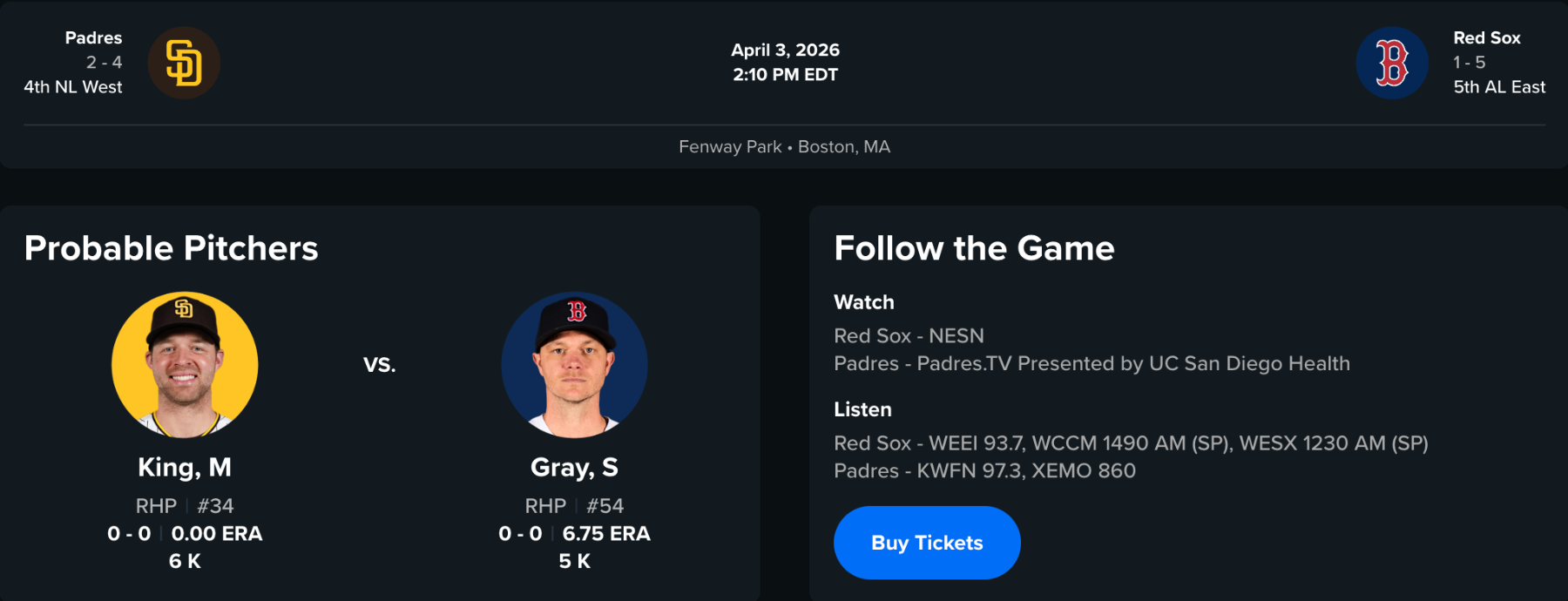
Task: Open Sonny Gray's player headshot
Action: click(x=574, y=364)
